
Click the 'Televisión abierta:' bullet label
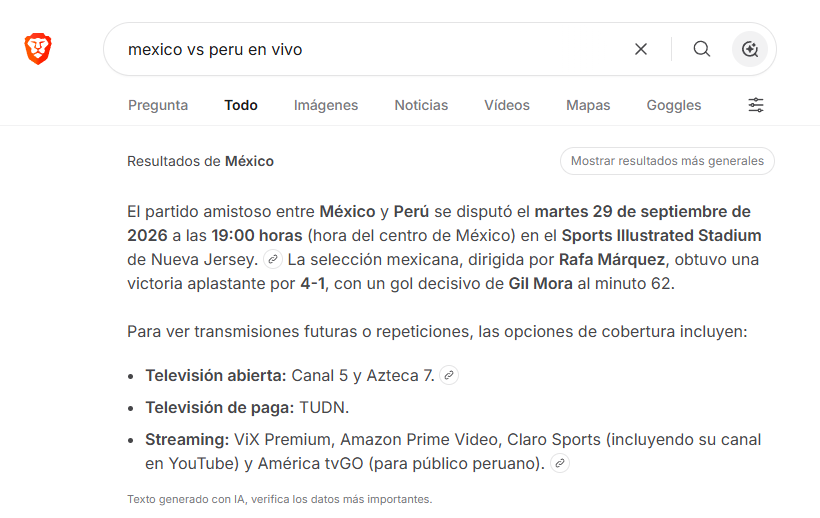click(216, 375)
